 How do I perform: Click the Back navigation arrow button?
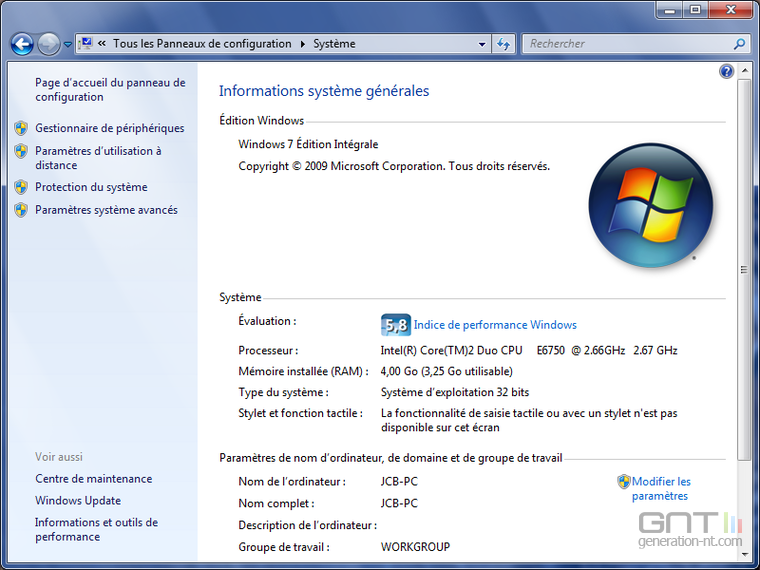(22, 44)
